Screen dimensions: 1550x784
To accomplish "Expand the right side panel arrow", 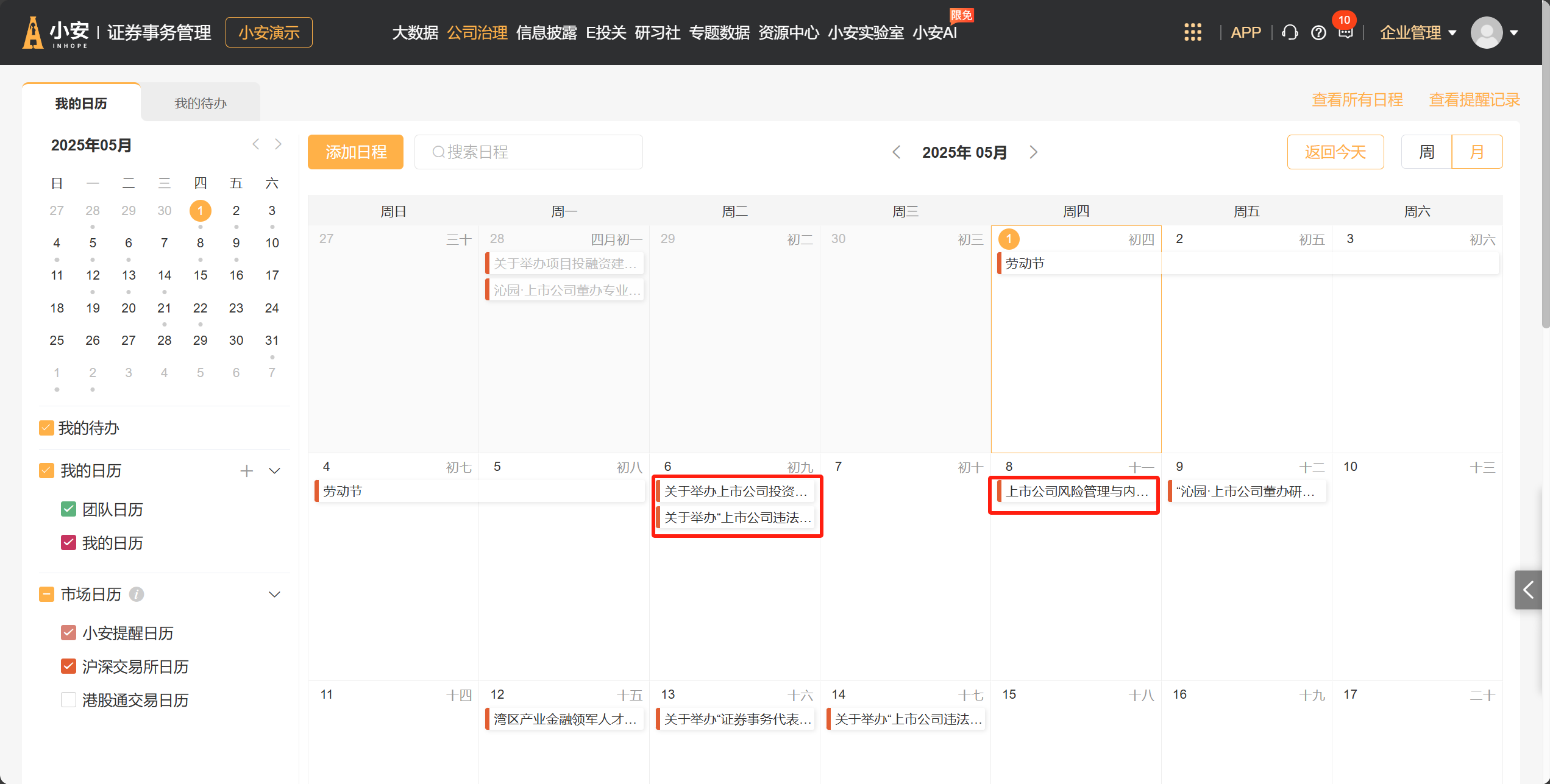I will [x=1528, y=590].
